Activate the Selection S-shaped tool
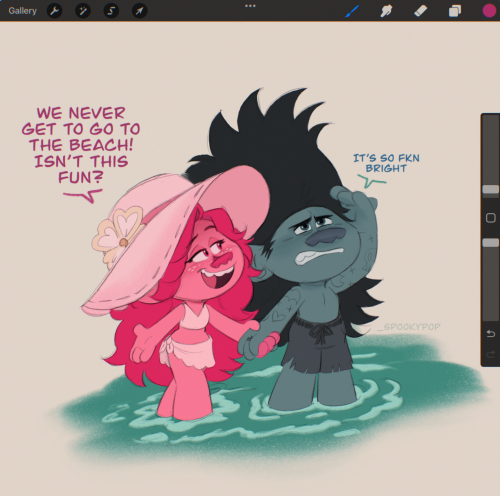 coord(111,11)
